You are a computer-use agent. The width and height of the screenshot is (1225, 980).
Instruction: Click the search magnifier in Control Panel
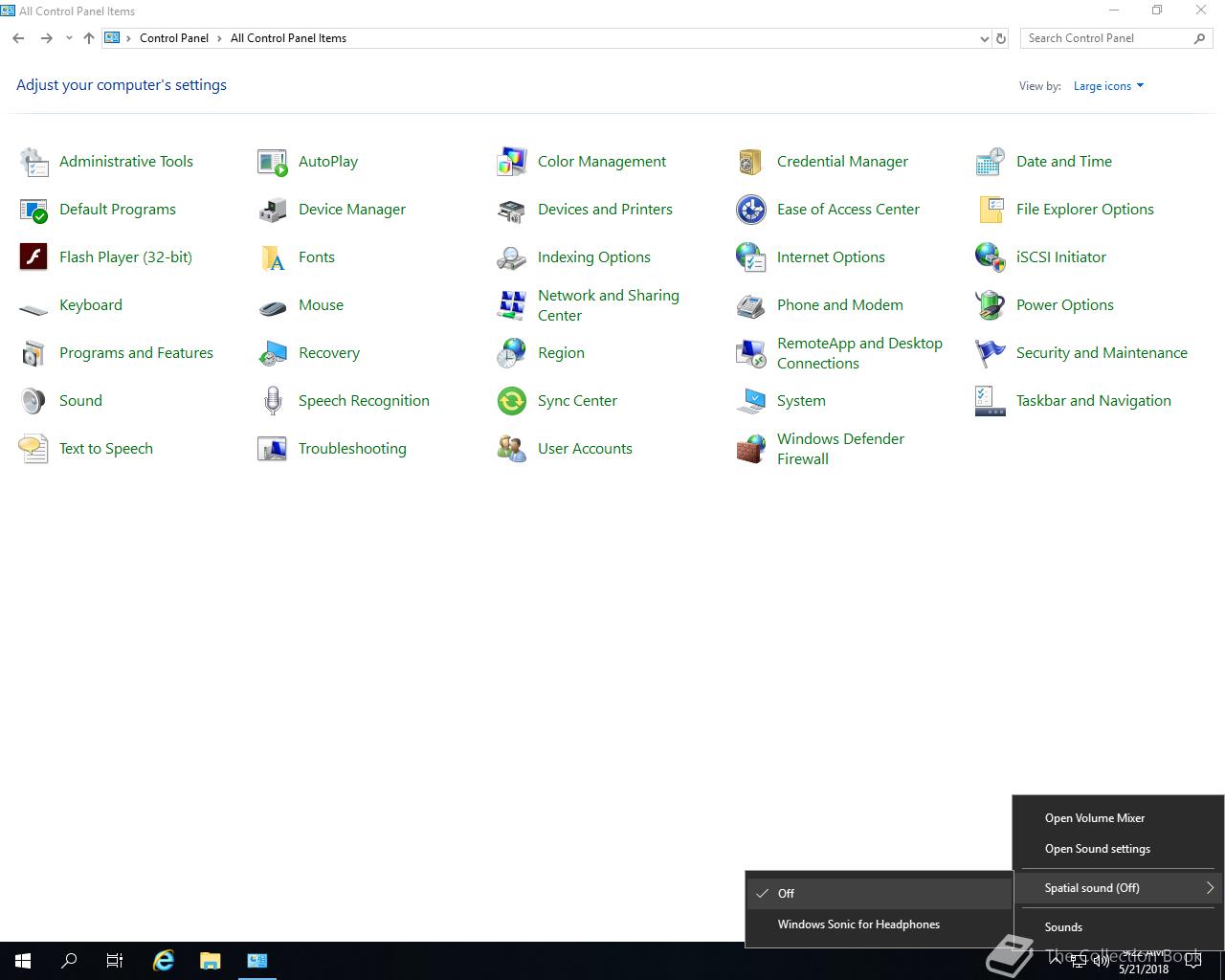click(x=1200, y=38)
